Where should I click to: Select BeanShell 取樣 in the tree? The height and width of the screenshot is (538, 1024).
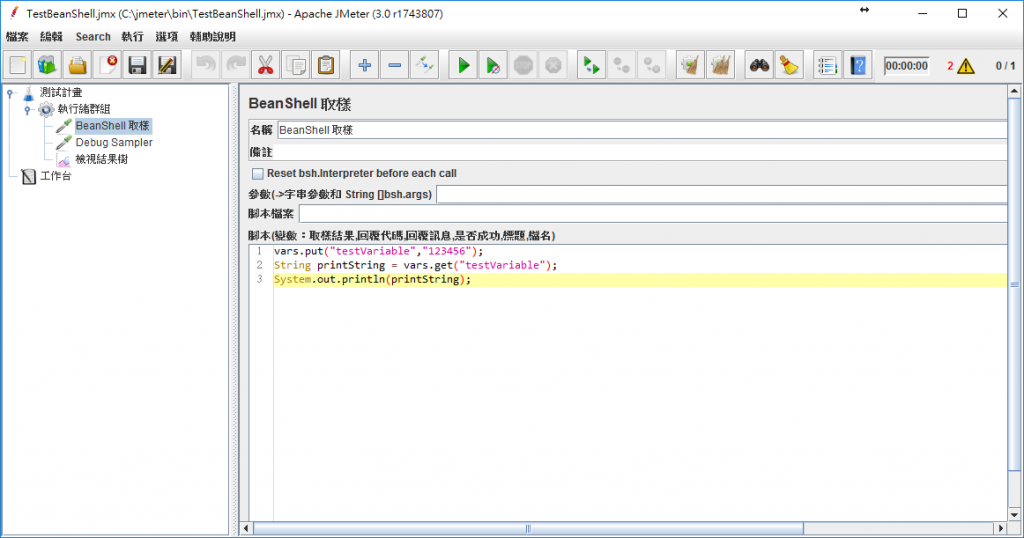(x=112, y=126)
